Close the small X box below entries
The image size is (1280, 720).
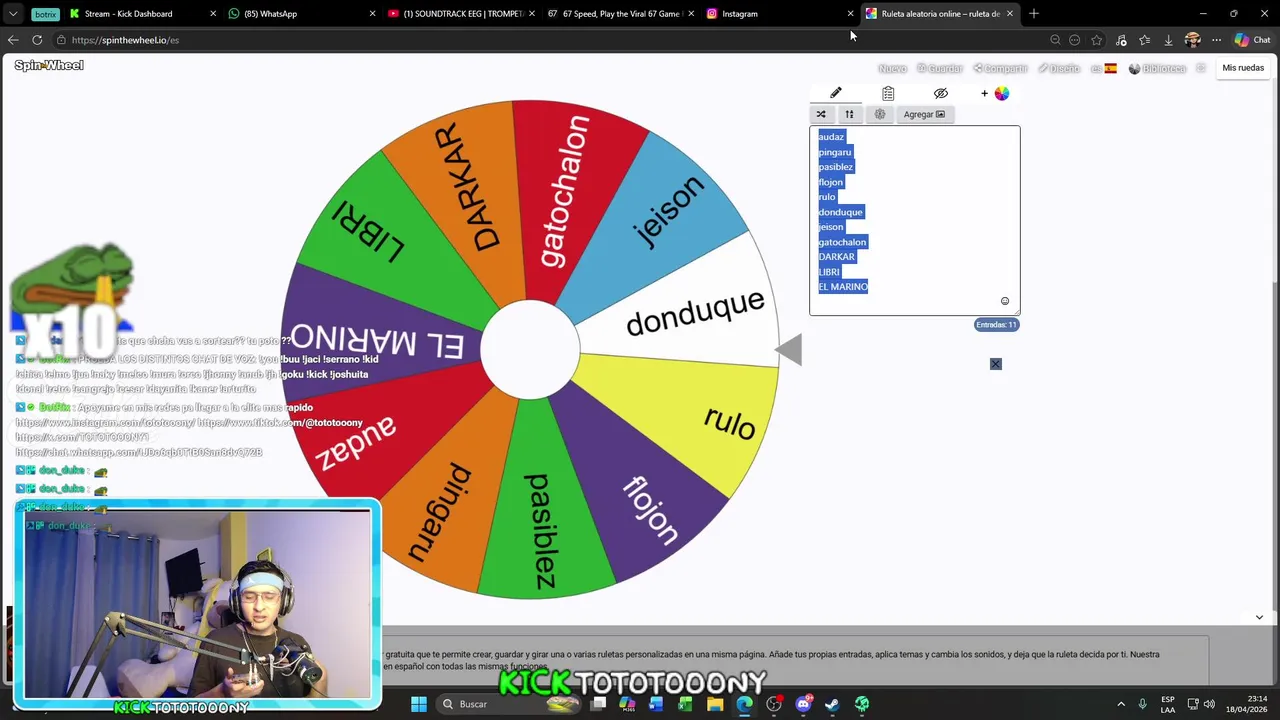click(x=996, y=364)
